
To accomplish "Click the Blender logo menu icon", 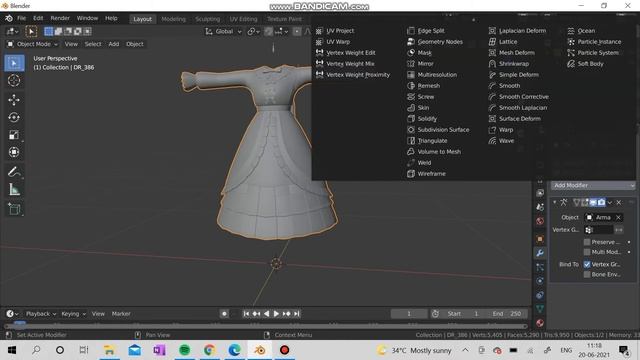I will [x=9, y=18].
